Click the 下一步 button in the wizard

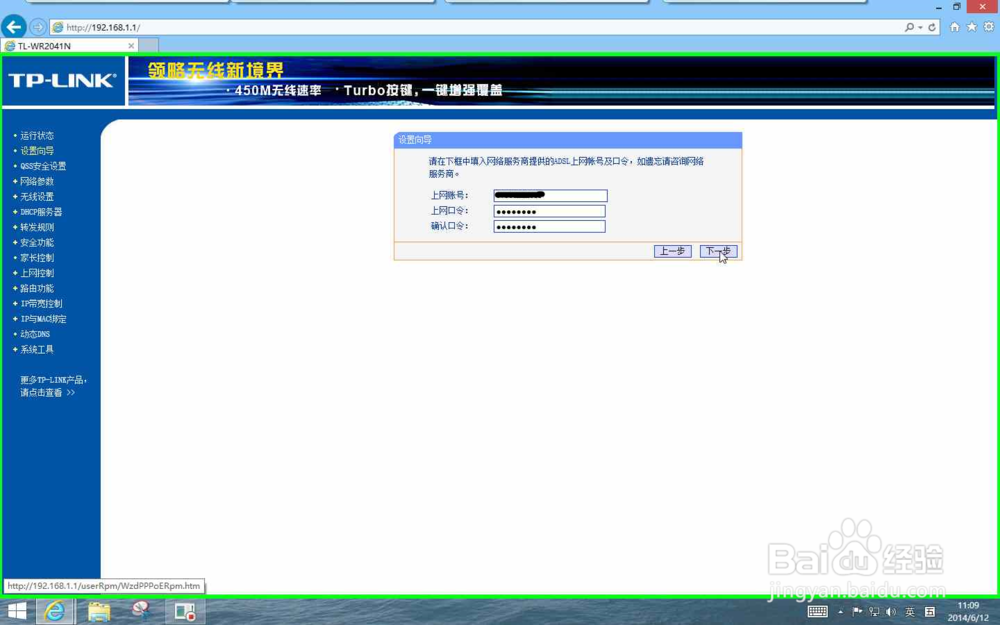(716, 251)
